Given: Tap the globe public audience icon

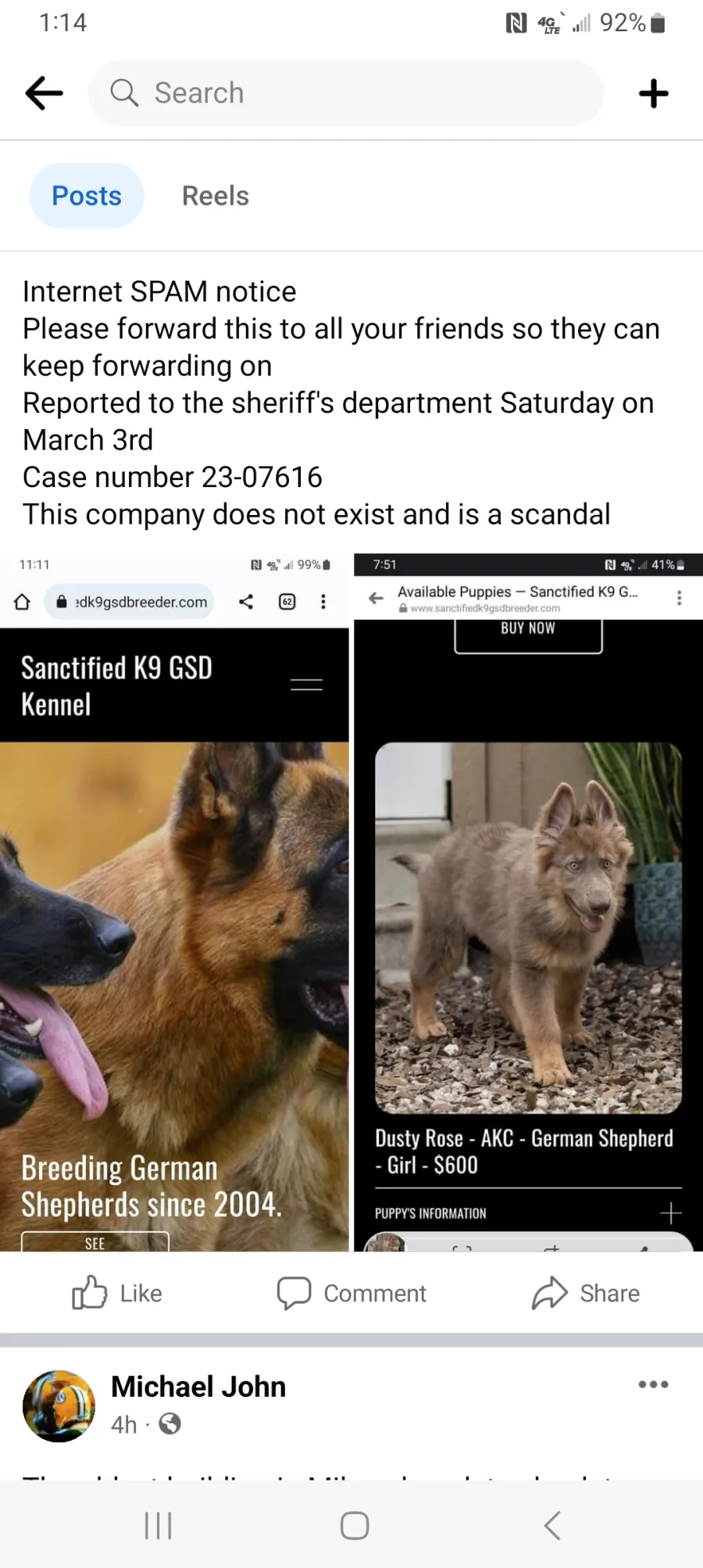Looking at the screenshot, I should (x=170, y=1424).
